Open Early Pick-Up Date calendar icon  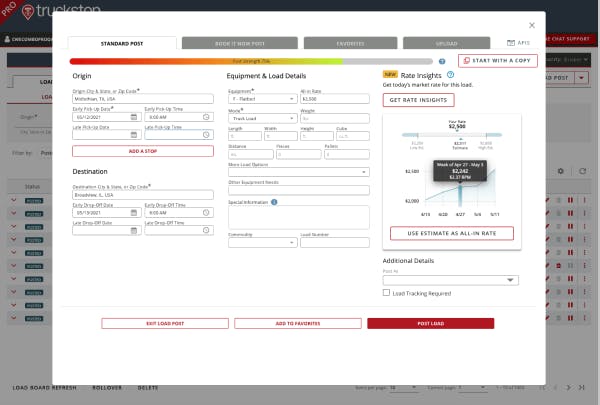(x=135, y=117)
